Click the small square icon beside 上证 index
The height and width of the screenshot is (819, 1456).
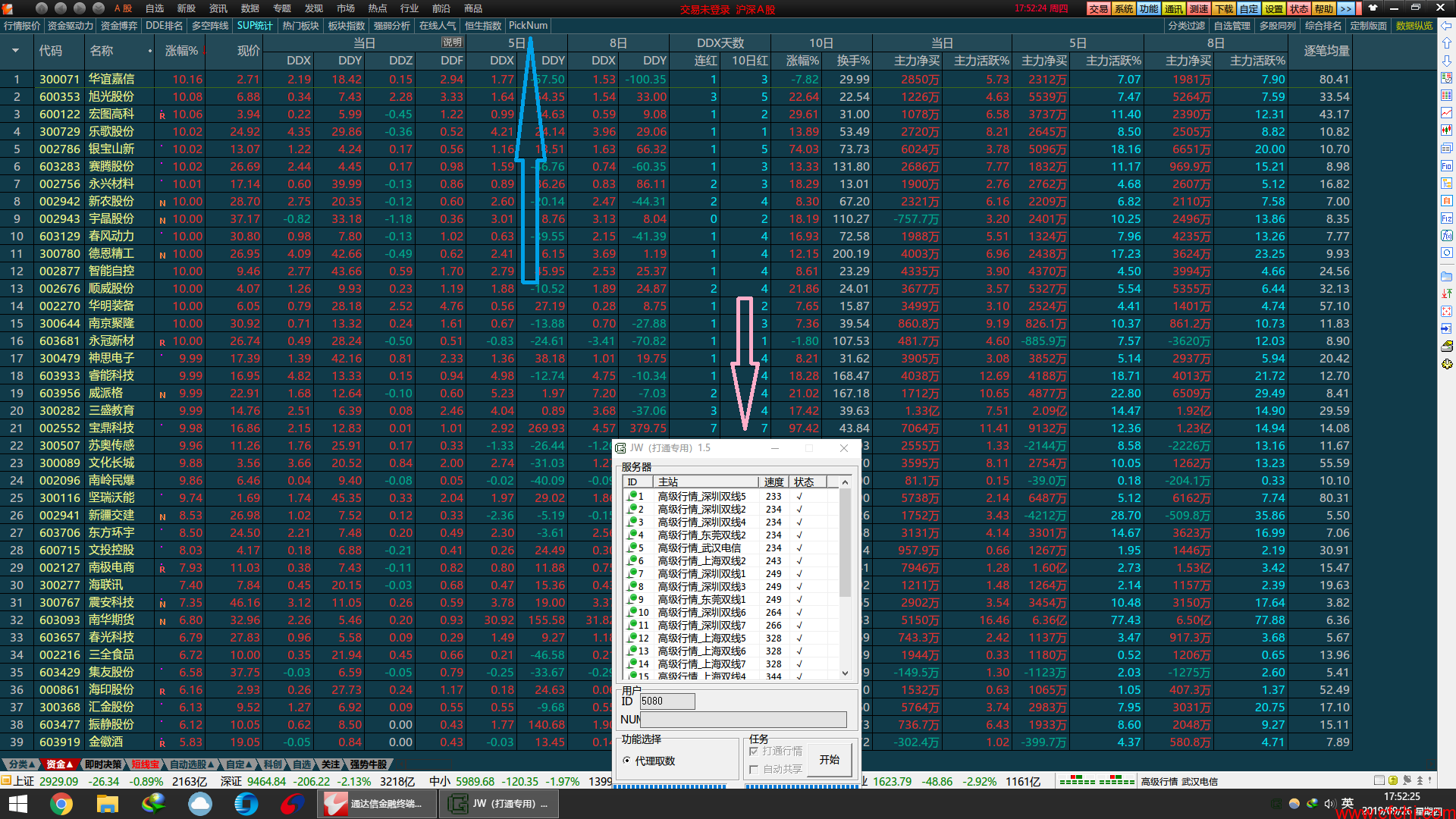[x=6, y=781]
